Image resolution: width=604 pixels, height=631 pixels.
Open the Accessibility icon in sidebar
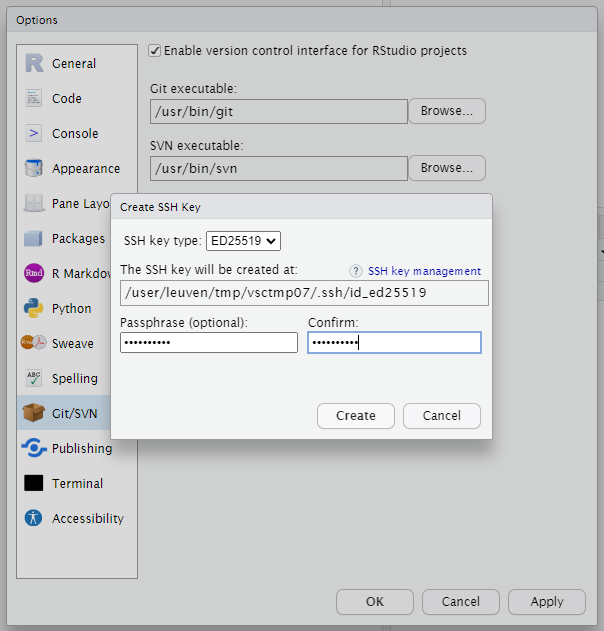[x=34, y=518]
